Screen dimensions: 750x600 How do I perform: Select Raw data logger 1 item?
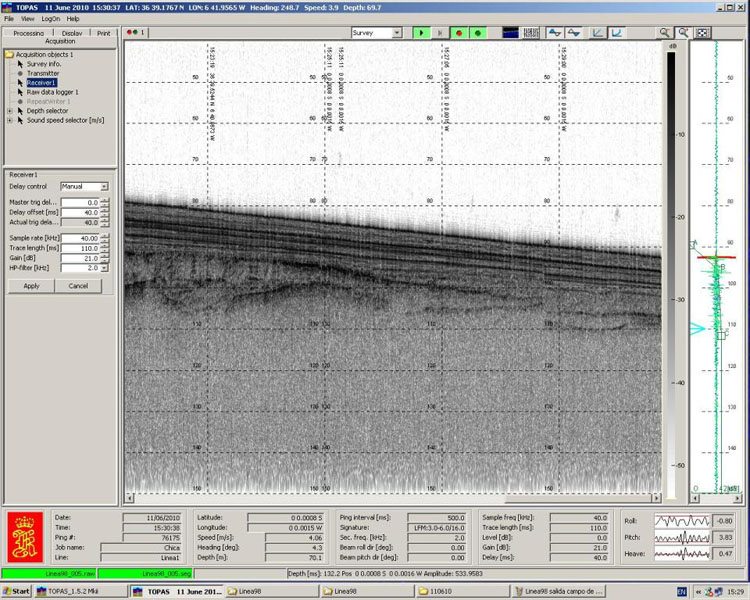coord(52,92)
